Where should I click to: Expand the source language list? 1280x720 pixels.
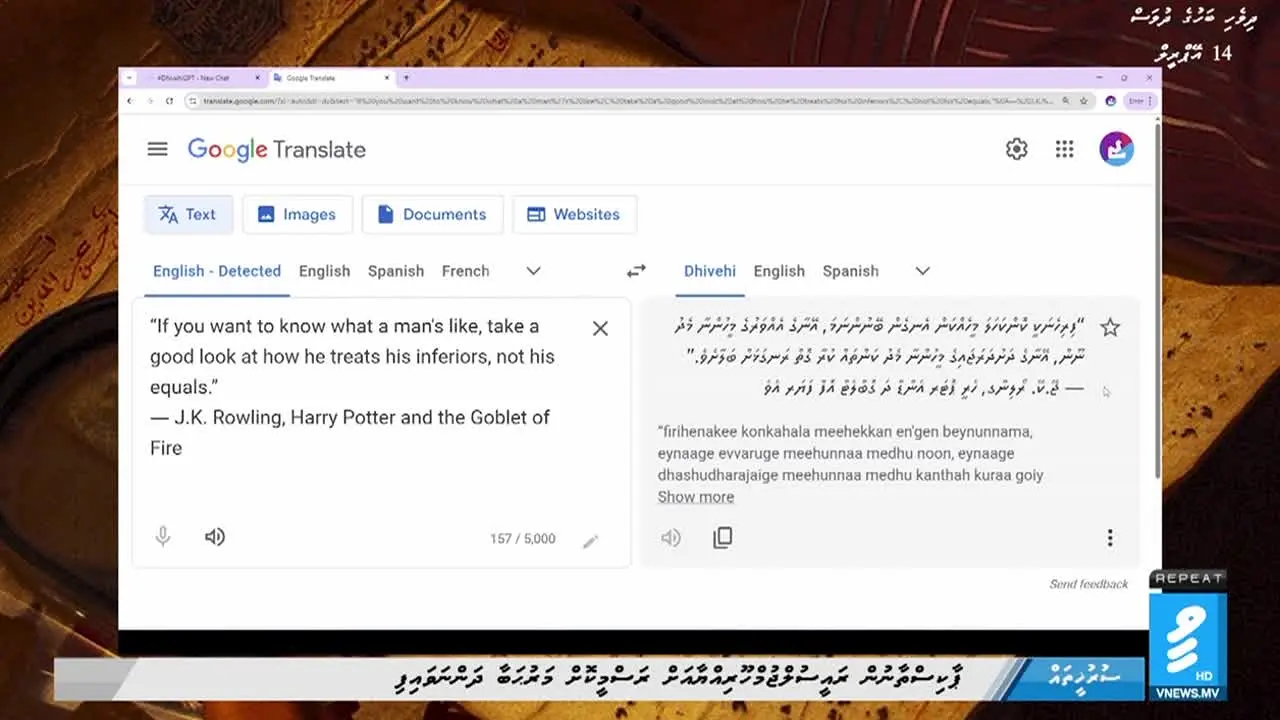click(534, 271)
